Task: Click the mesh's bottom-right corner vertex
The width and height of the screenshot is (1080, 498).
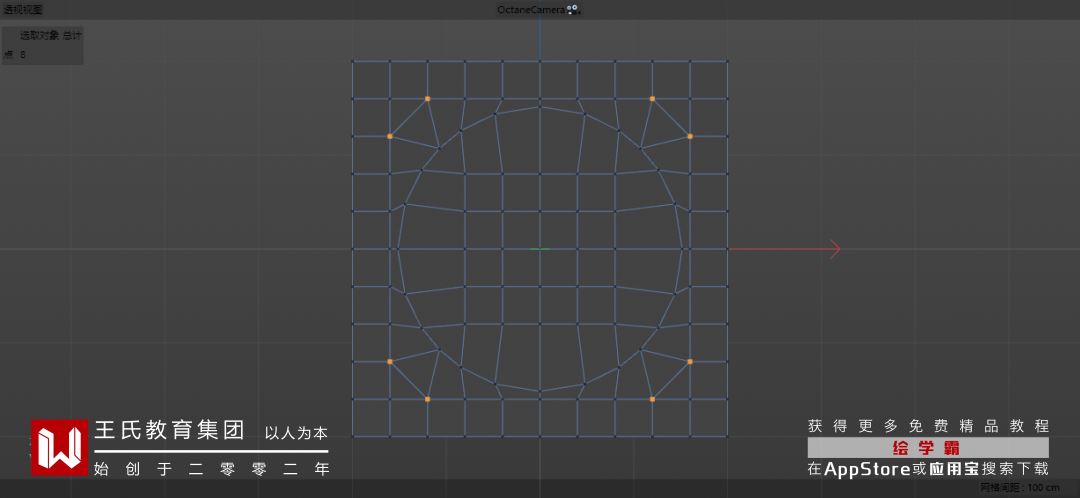Action: pyautogui.click(x=727, y=436)
